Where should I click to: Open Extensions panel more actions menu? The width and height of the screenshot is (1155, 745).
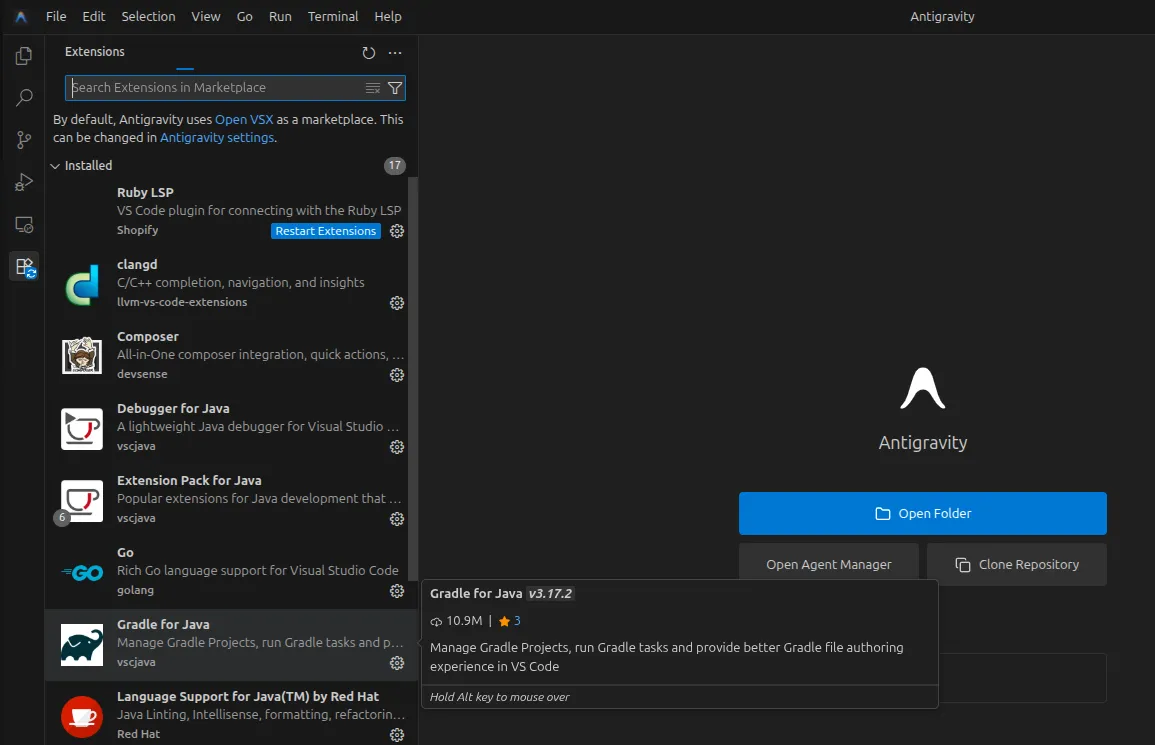point(395,52)
